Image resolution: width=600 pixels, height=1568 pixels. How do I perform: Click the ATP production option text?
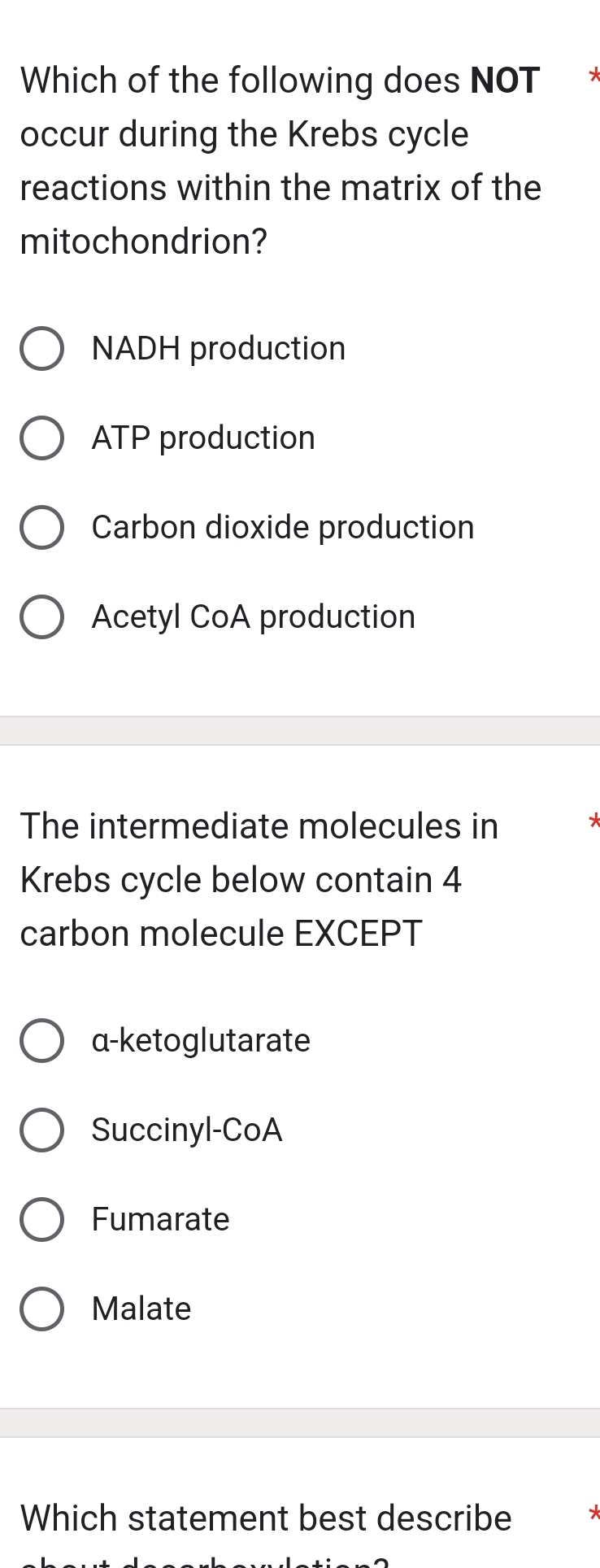click(202, 438)
